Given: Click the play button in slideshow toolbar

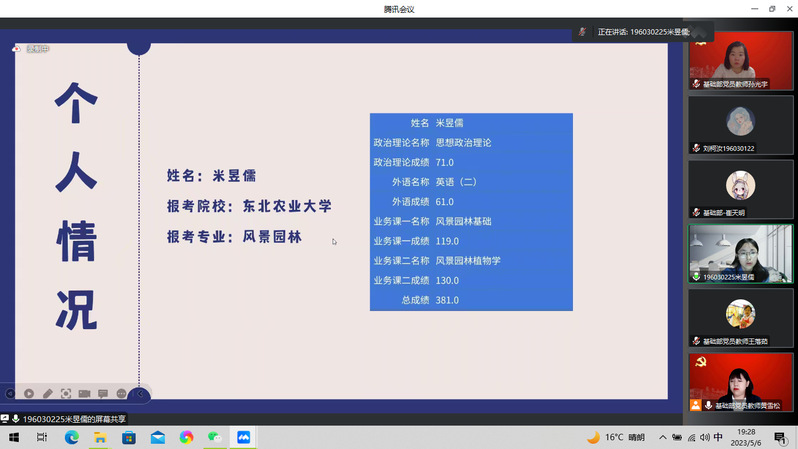Looking at the screenshot, I should (29, 394).
